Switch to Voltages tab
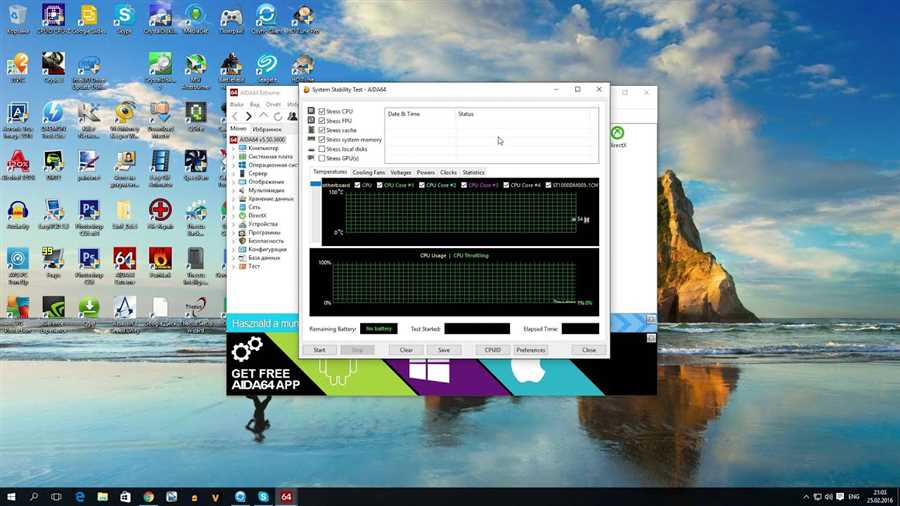 400,172
